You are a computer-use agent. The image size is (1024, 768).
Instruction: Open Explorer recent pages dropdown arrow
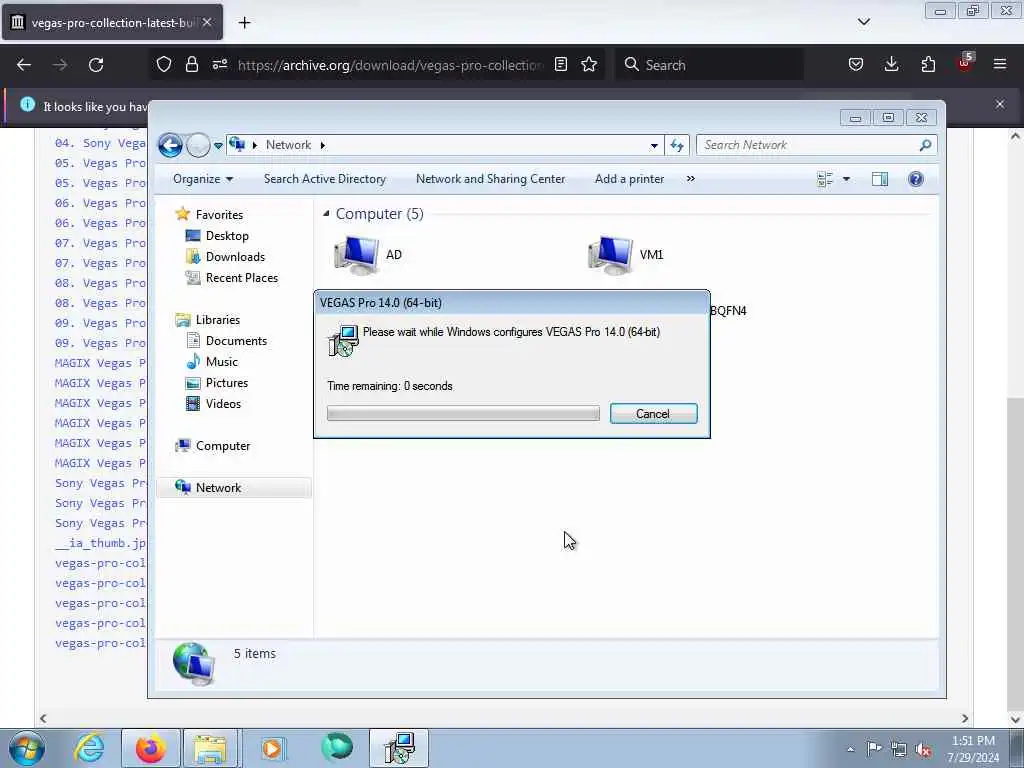218,146
